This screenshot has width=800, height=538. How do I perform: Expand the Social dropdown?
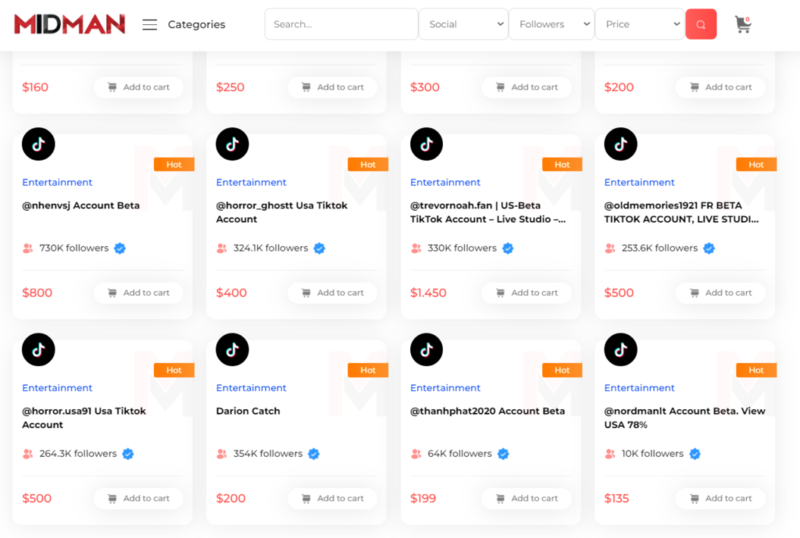click(x=463, y=24)
